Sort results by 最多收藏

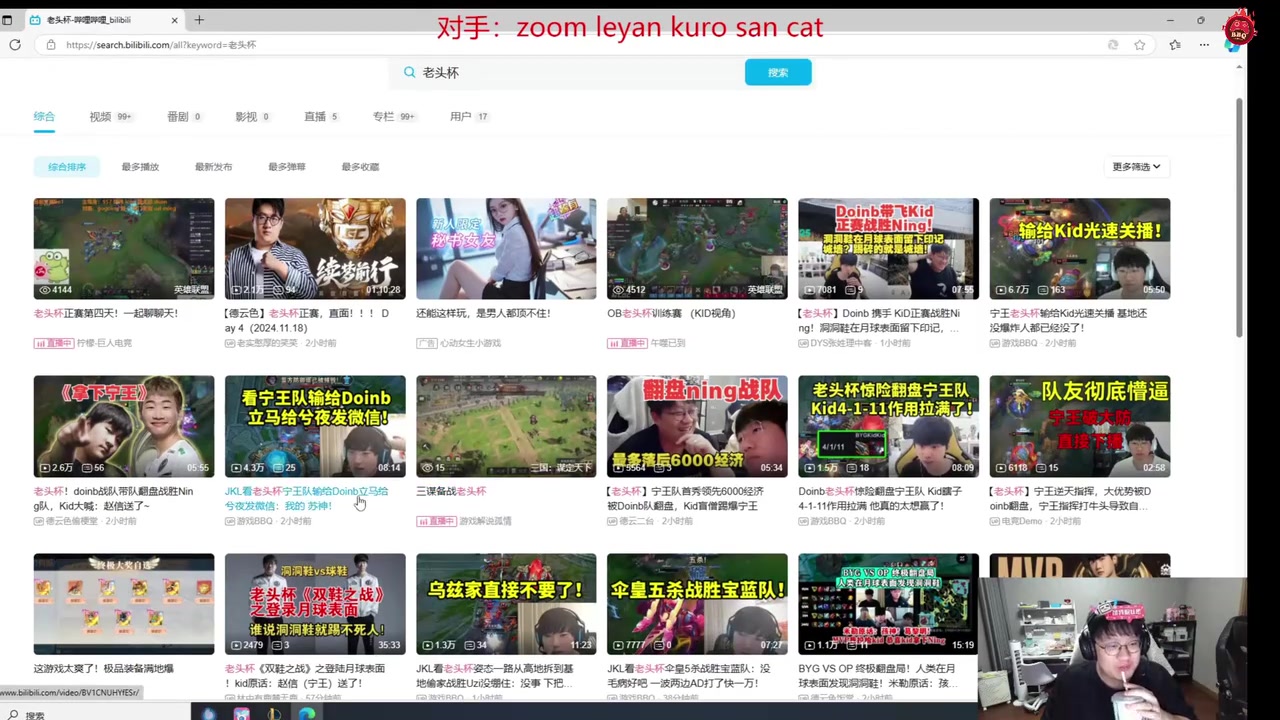[360, 167]
